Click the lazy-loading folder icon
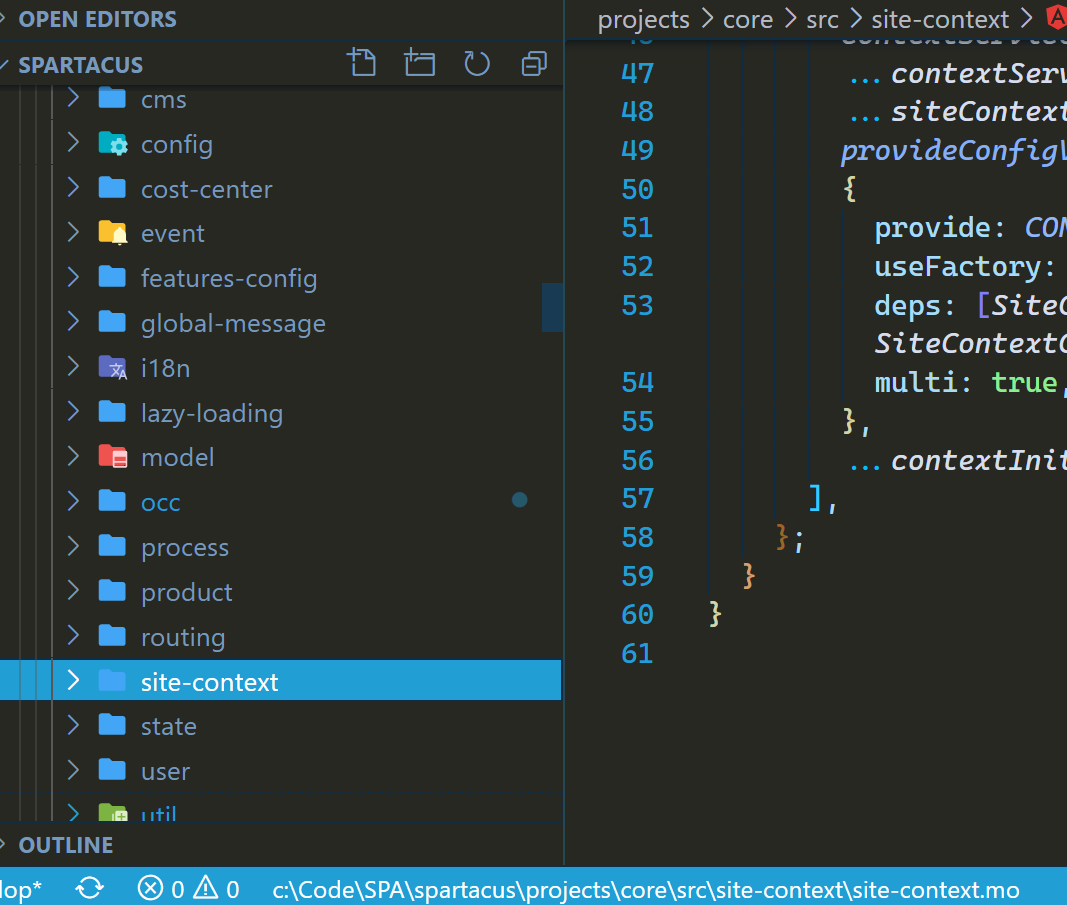 [x=112, y=412]
